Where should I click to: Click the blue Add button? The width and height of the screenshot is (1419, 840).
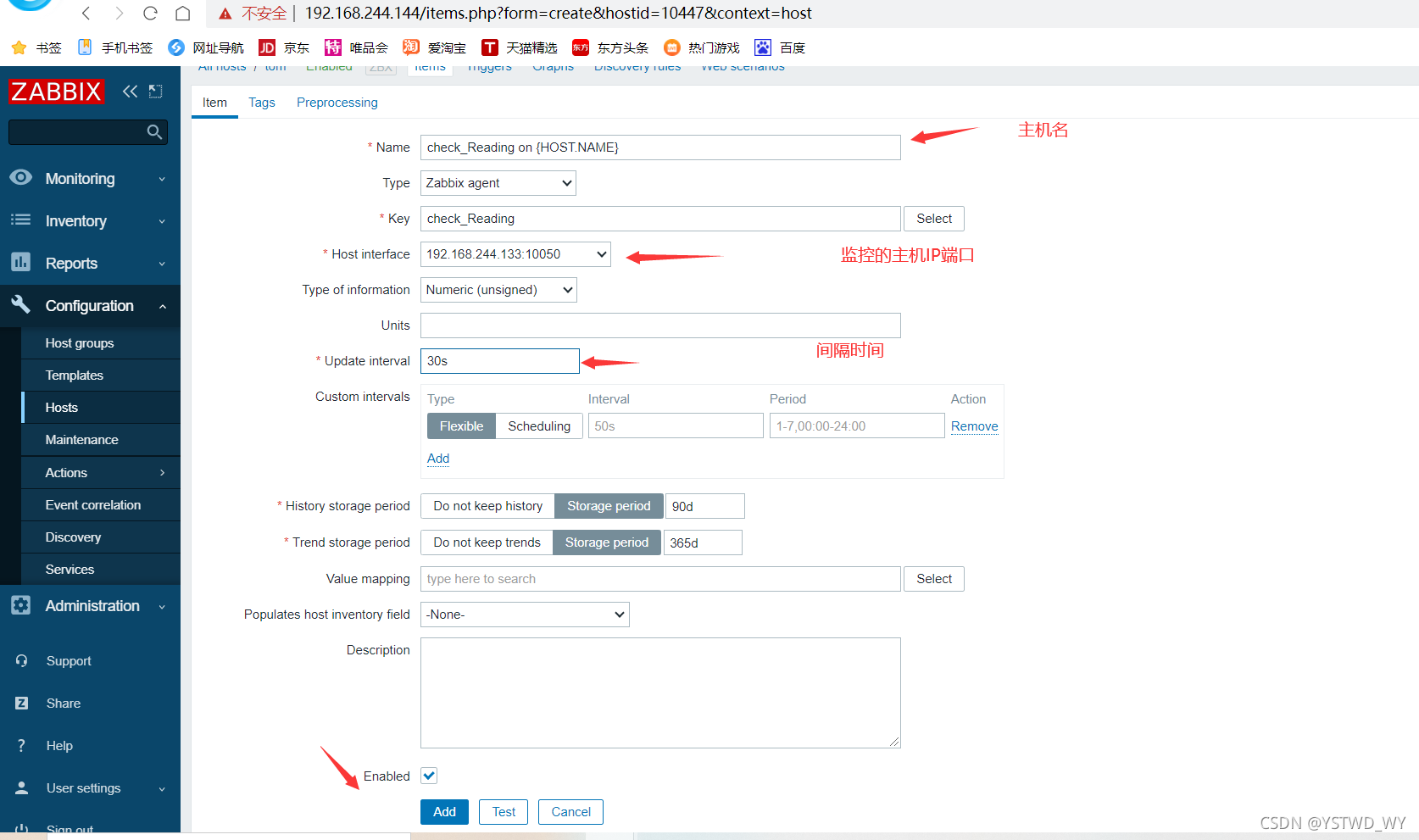[444, 812]
